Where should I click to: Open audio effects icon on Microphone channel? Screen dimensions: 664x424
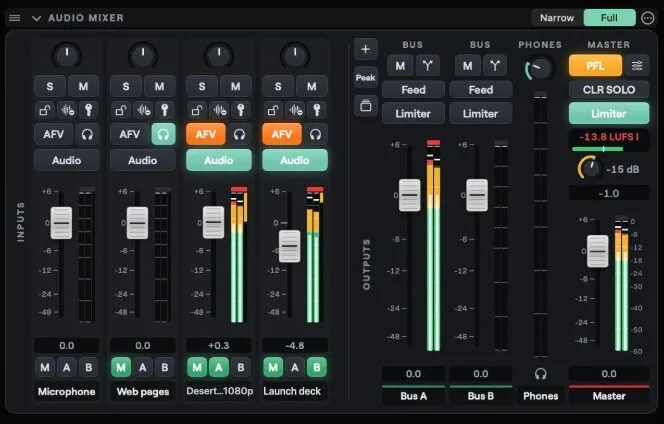pos(67,110)
